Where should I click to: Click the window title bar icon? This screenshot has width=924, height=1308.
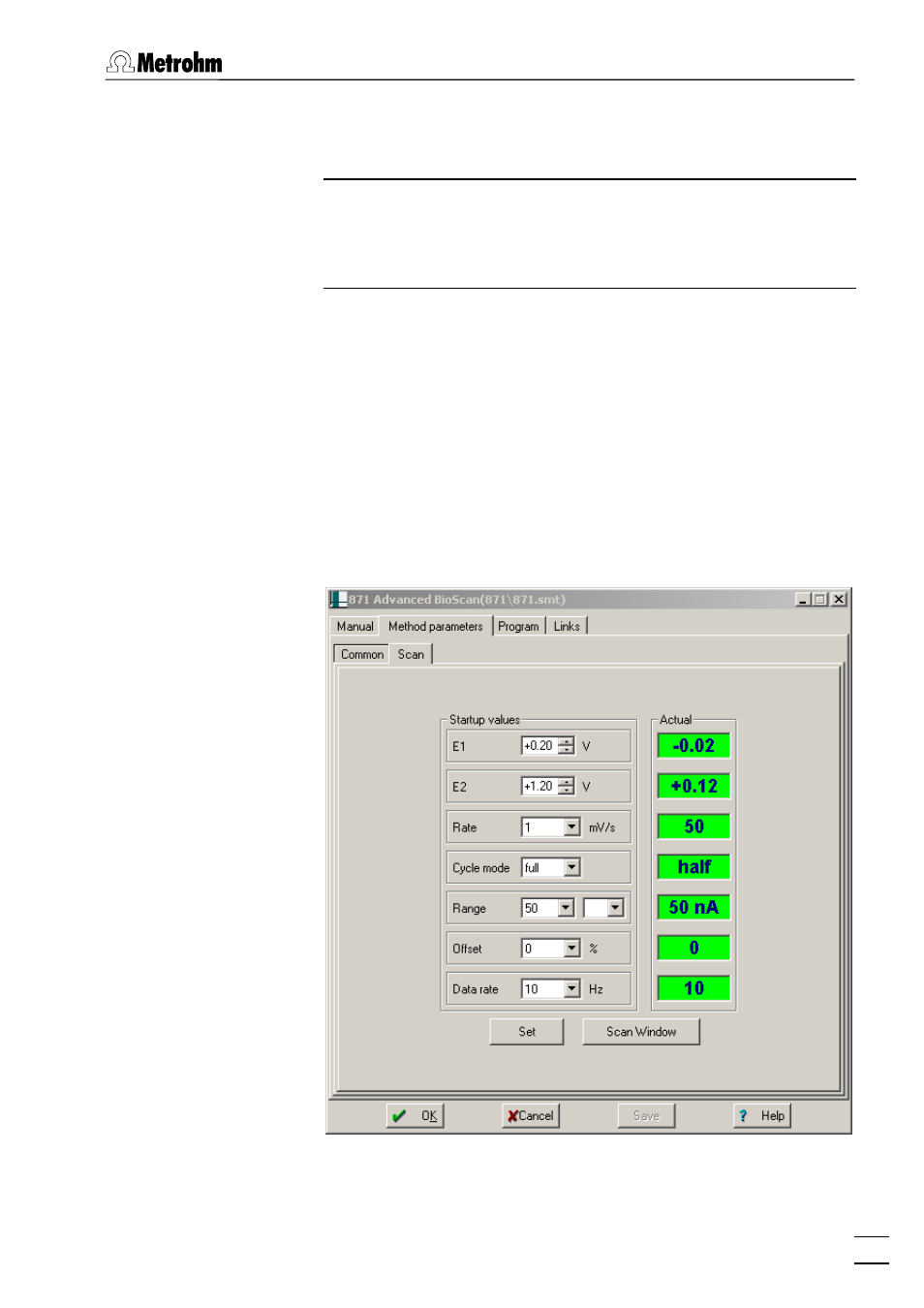(338, 600)
